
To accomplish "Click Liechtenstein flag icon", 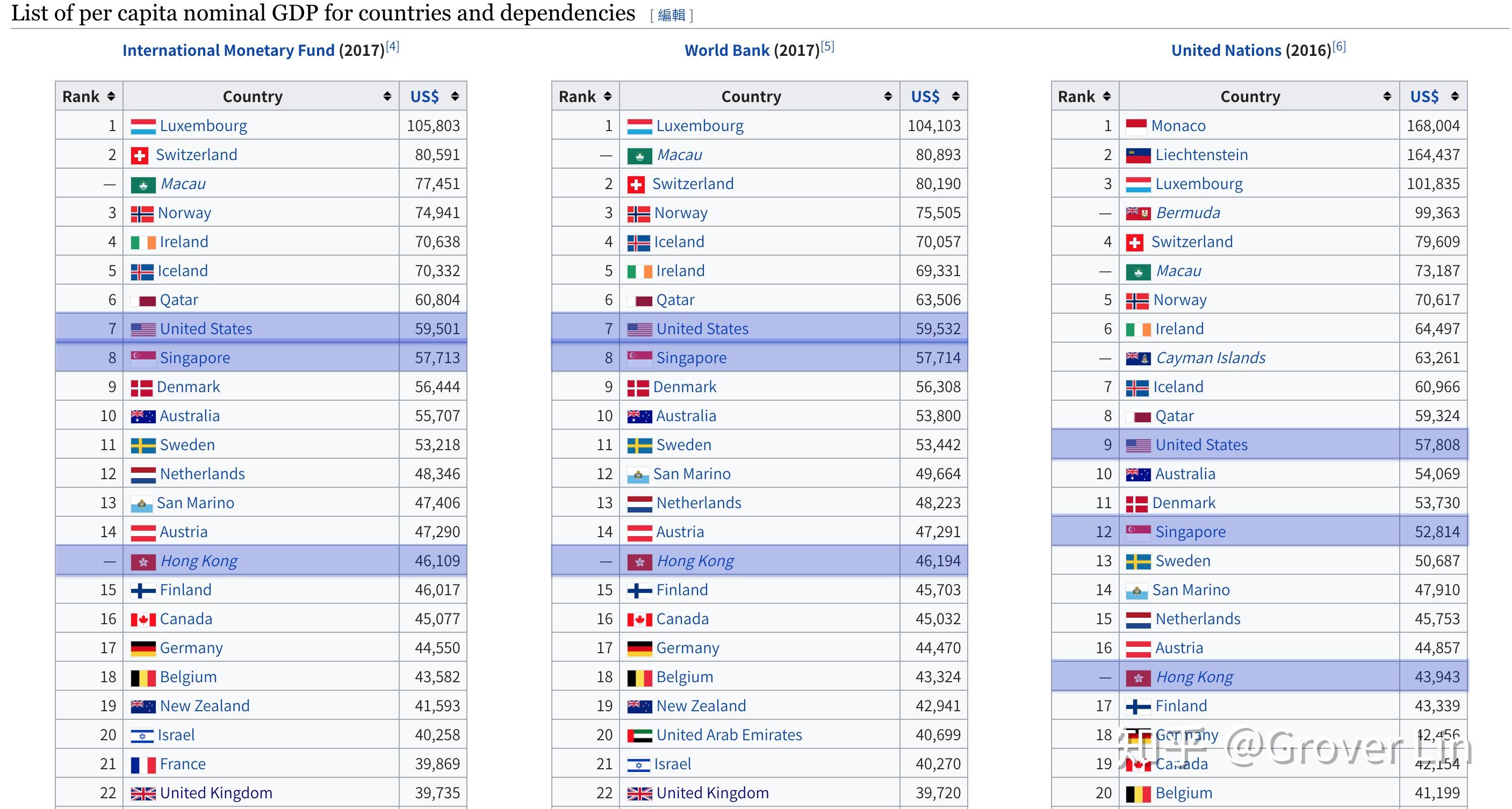I will click(x=1138, y=155).
